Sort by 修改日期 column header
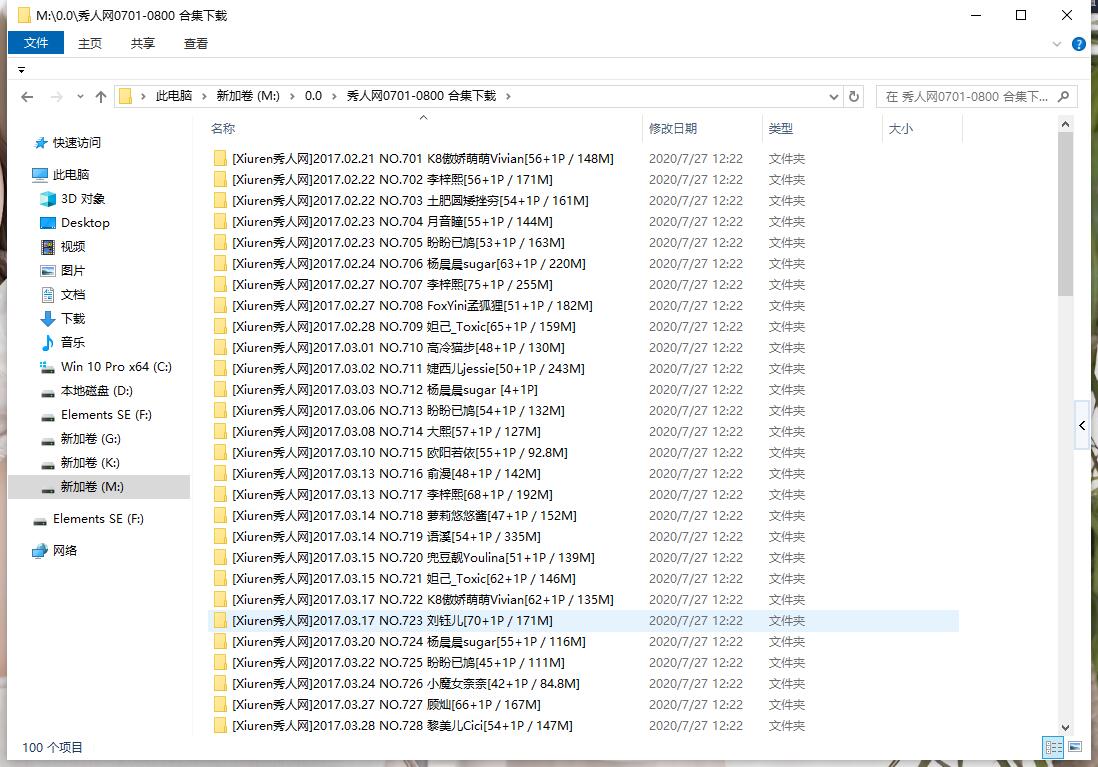Image resolution: width=1098 pixels, height=767 pixels. (x=672, y=129)
